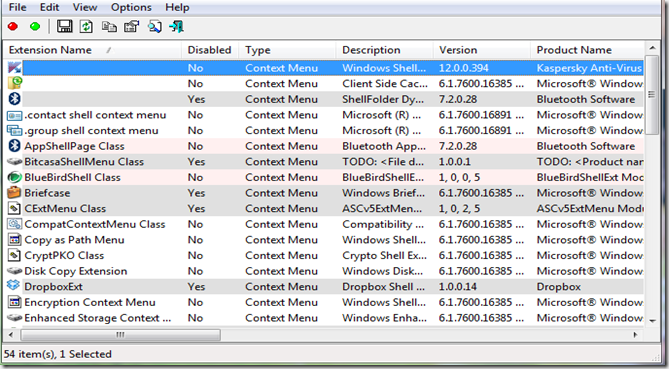
Task: Click the Refresh toolbar icon
Action: [87, 27]
